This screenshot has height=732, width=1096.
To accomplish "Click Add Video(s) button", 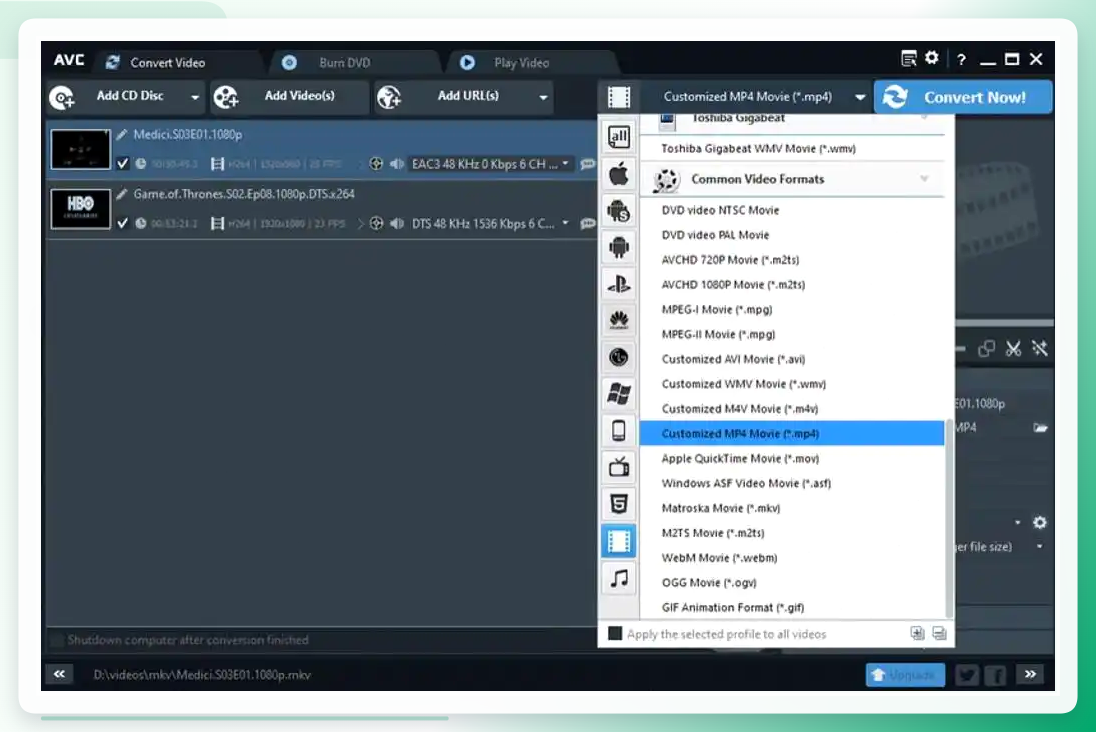I will coord(289,96).
